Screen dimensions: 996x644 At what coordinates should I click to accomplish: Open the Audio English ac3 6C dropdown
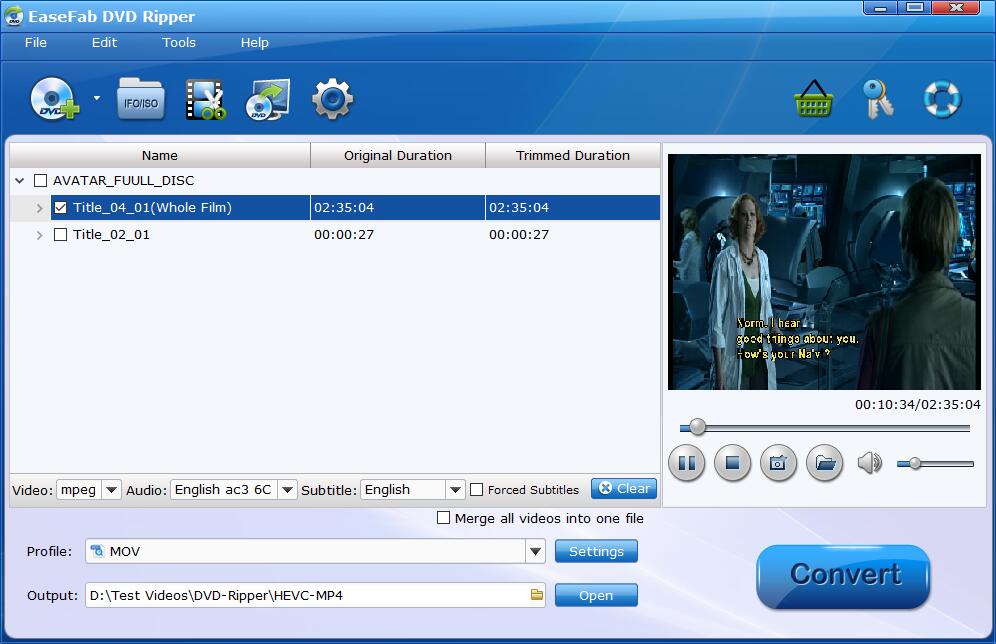287,490
